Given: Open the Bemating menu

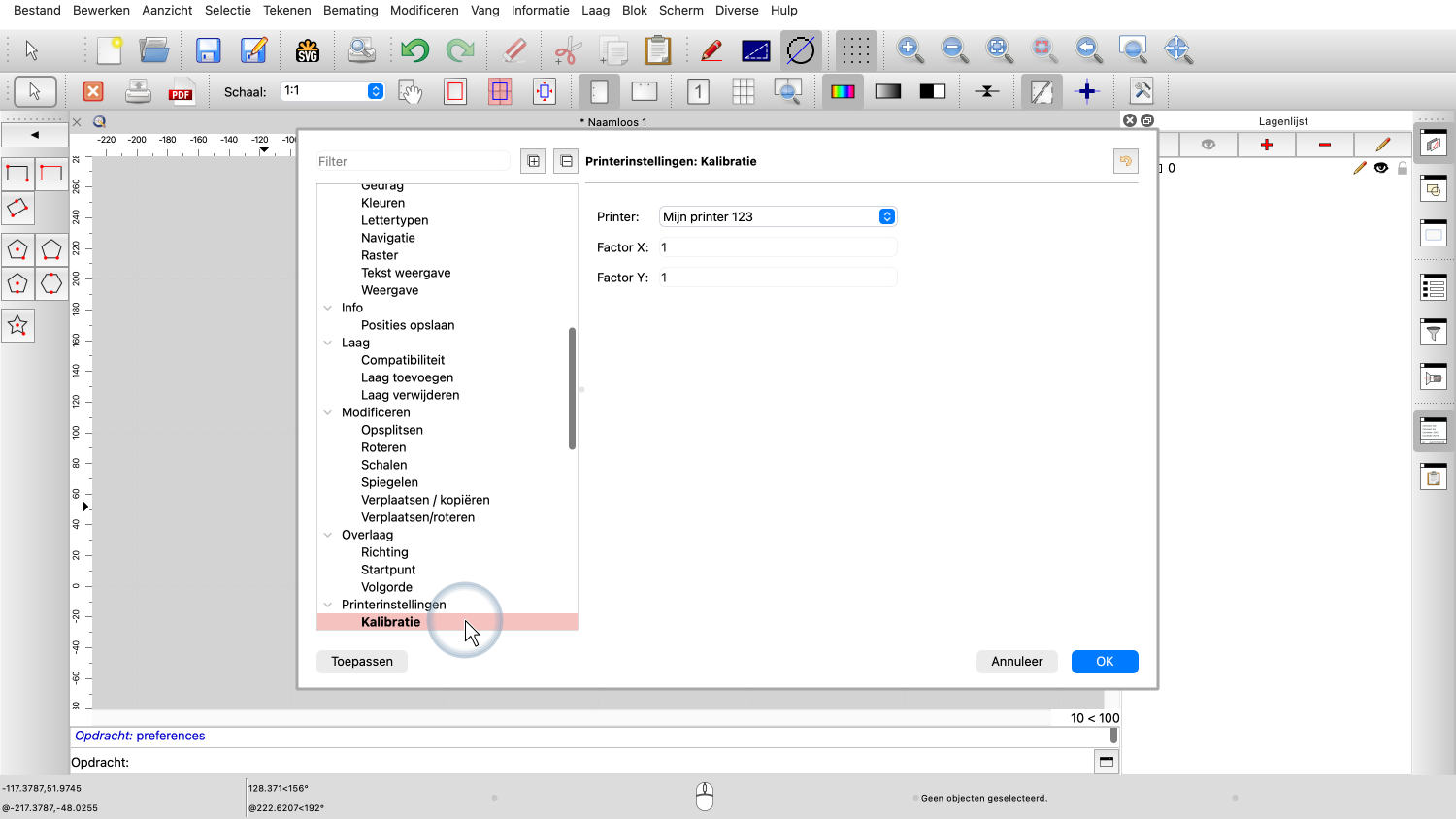Looking at the screenshot, I should [350, 10].
